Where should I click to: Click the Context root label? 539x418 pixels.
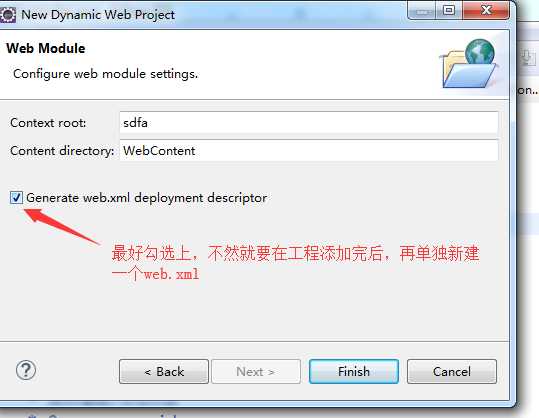coord(48,123)
